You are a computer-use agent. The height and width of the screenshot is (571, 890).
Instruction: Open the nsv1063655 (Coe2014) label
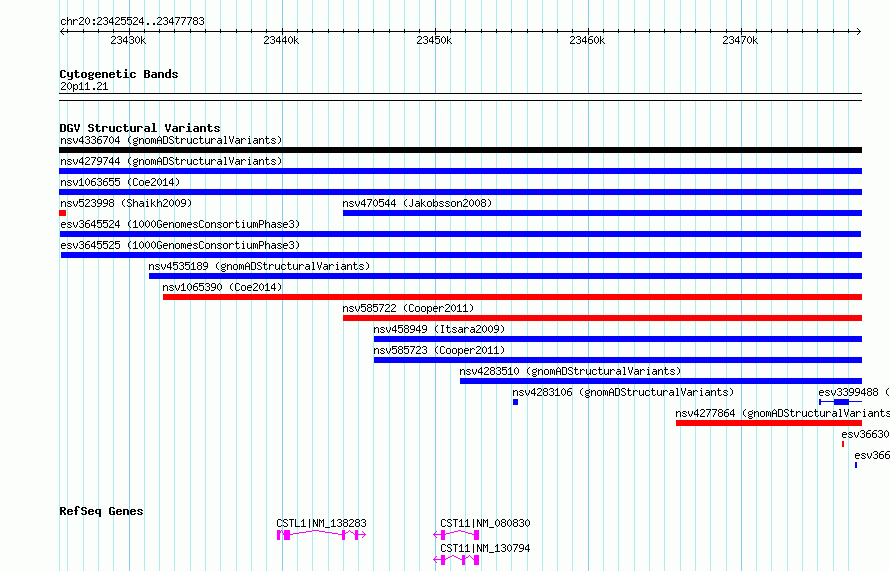coord(120,182)
